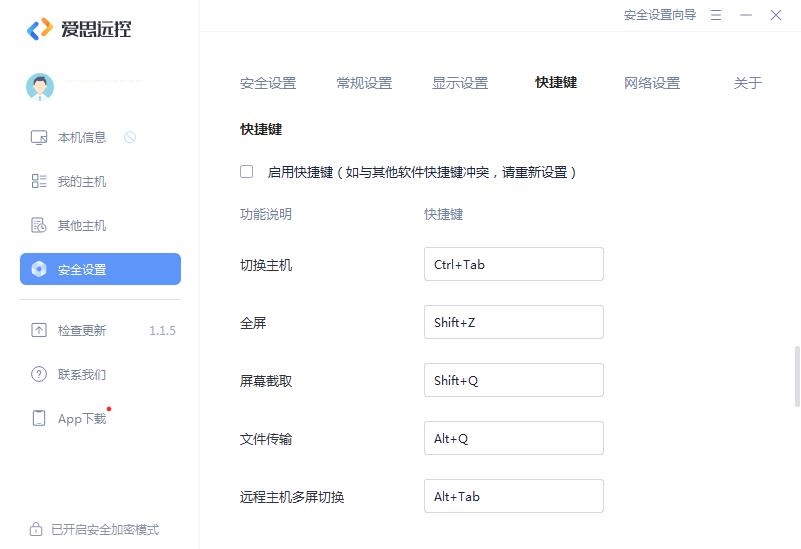801x549 pixels.
Task: Click the 安全设置向导 link
Action: (x=659, y=15)
